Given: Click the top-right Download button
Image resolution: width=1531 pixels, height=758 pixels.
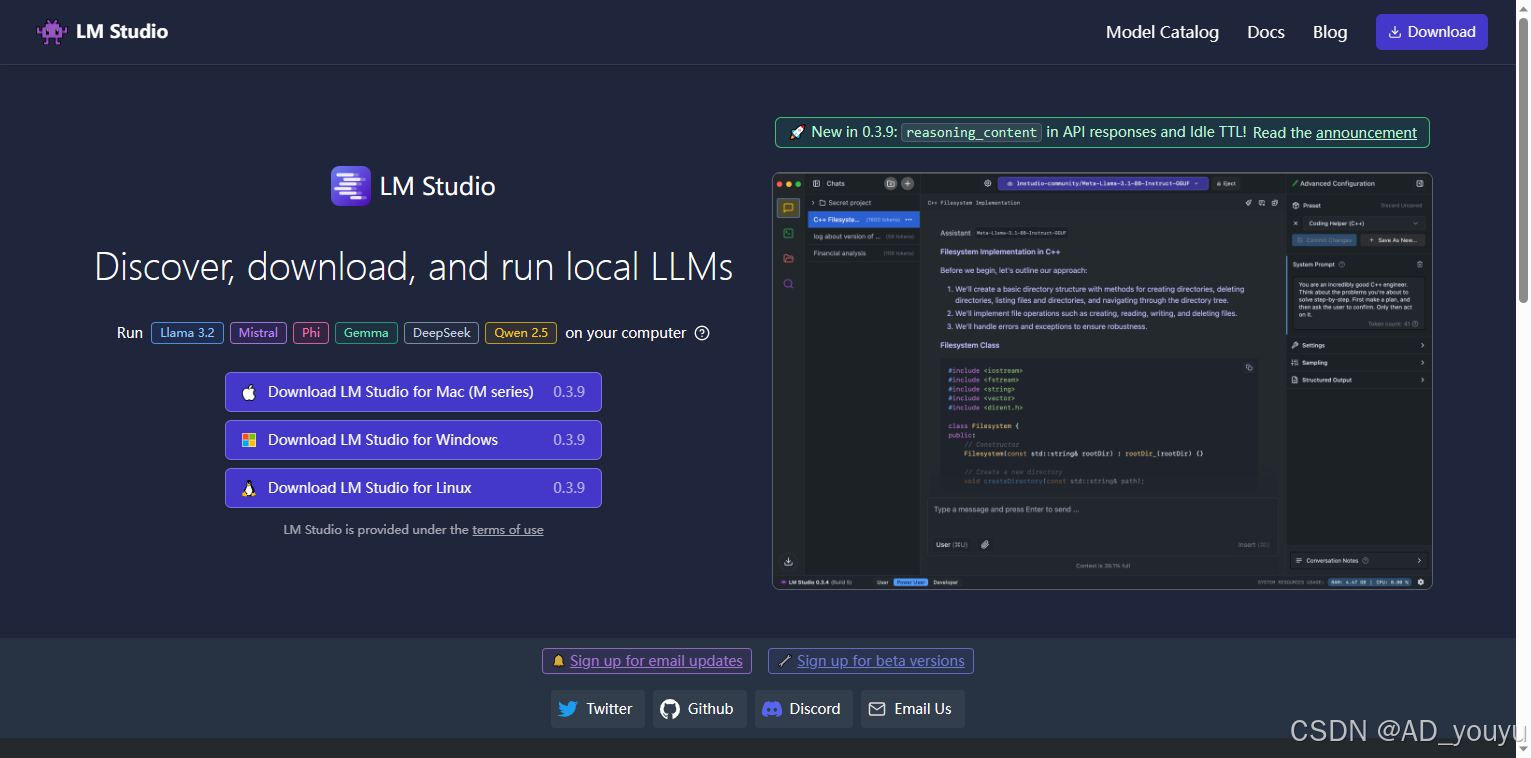Looking at the screenshot, I should (1432, 32).
